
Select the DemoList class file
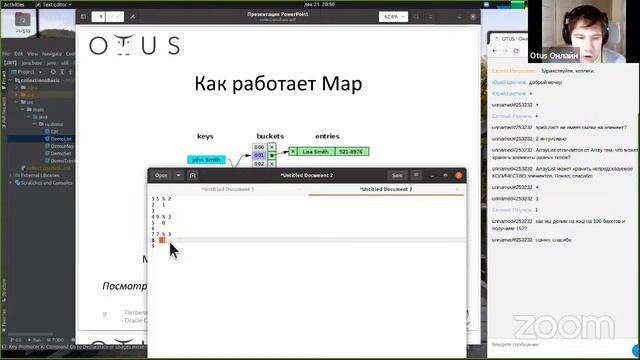58,139
